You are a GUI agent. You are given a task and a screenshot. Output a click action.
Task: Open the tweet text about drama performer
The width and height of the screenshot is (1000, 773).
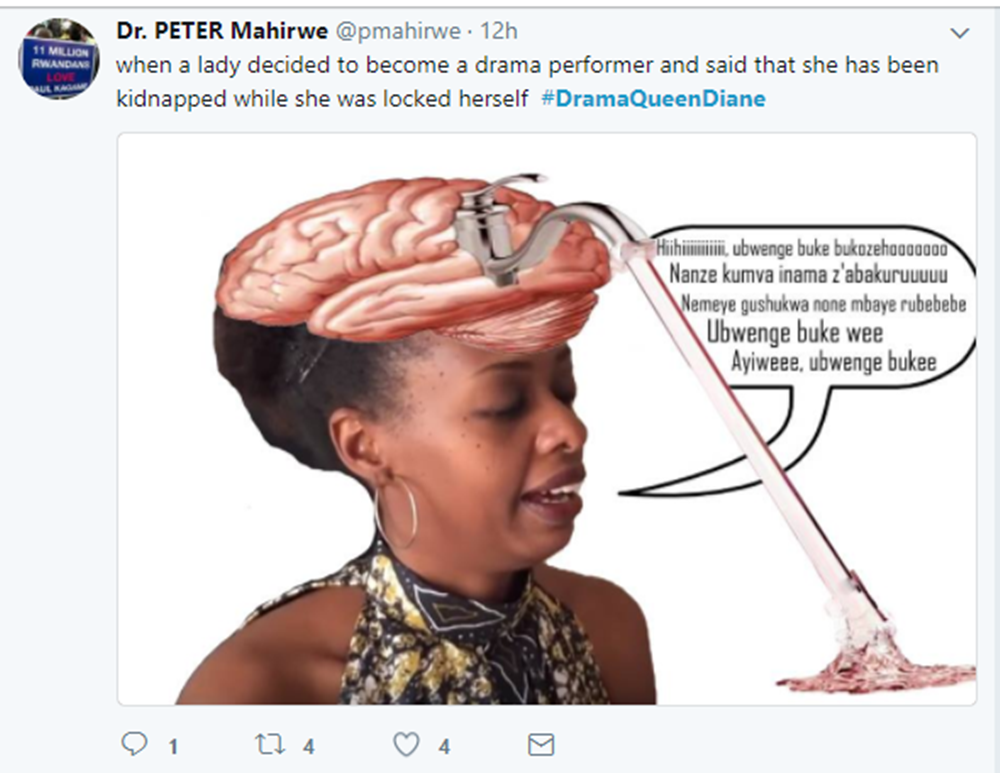527,82
